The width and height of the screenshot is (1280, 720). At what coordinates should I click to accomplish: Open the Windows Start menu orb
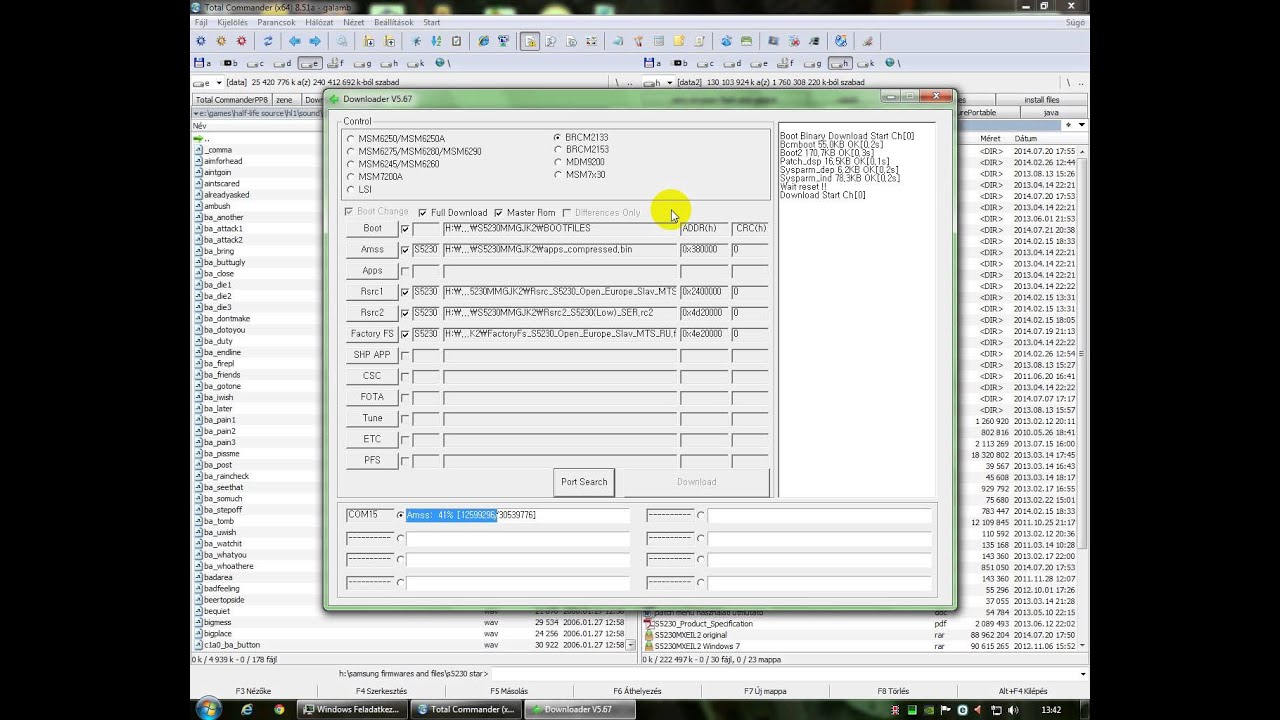pyautogui.click(x=209, y=709)
